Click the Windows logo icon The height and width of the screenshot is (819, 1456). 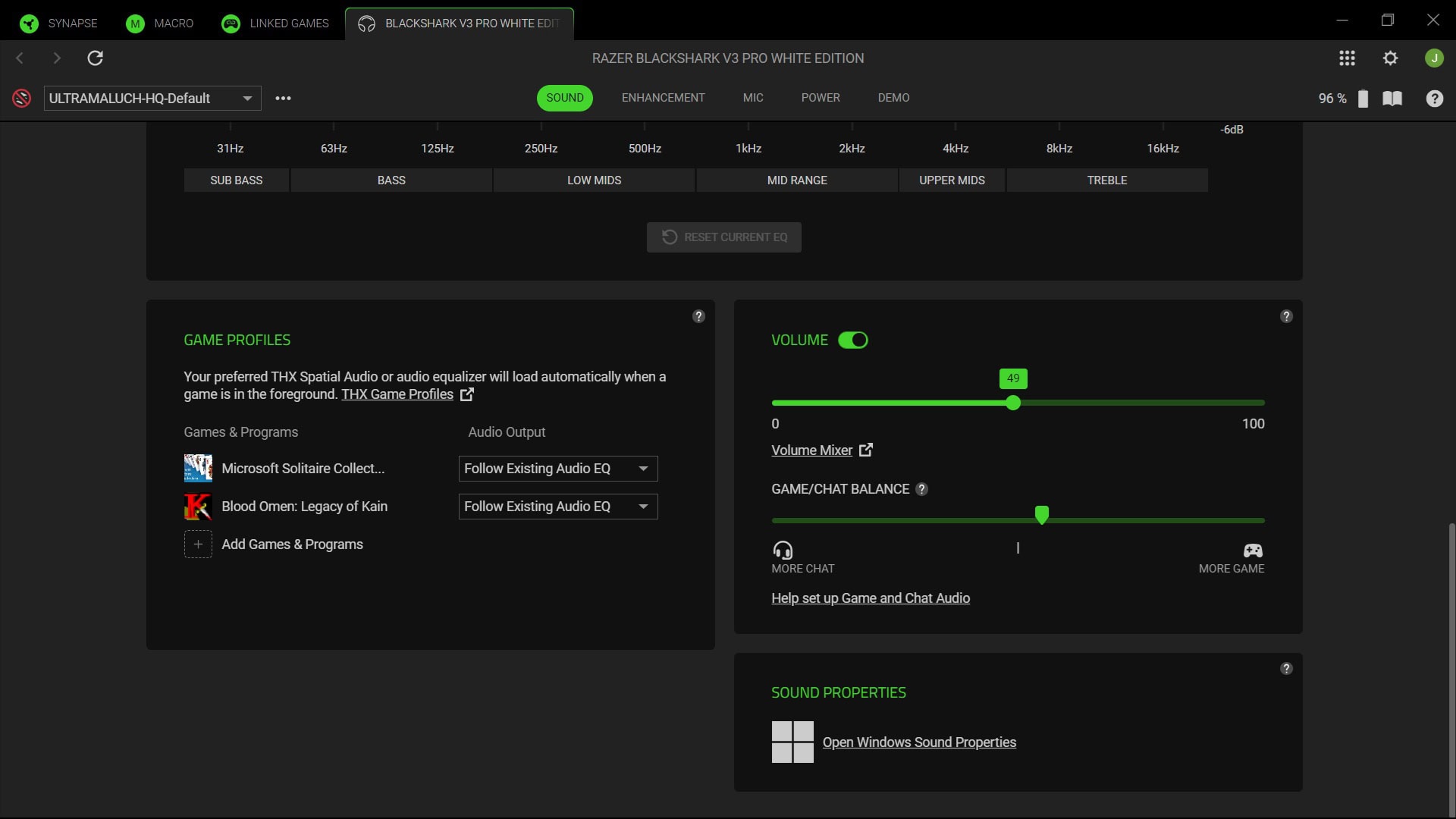pos(792,742)
